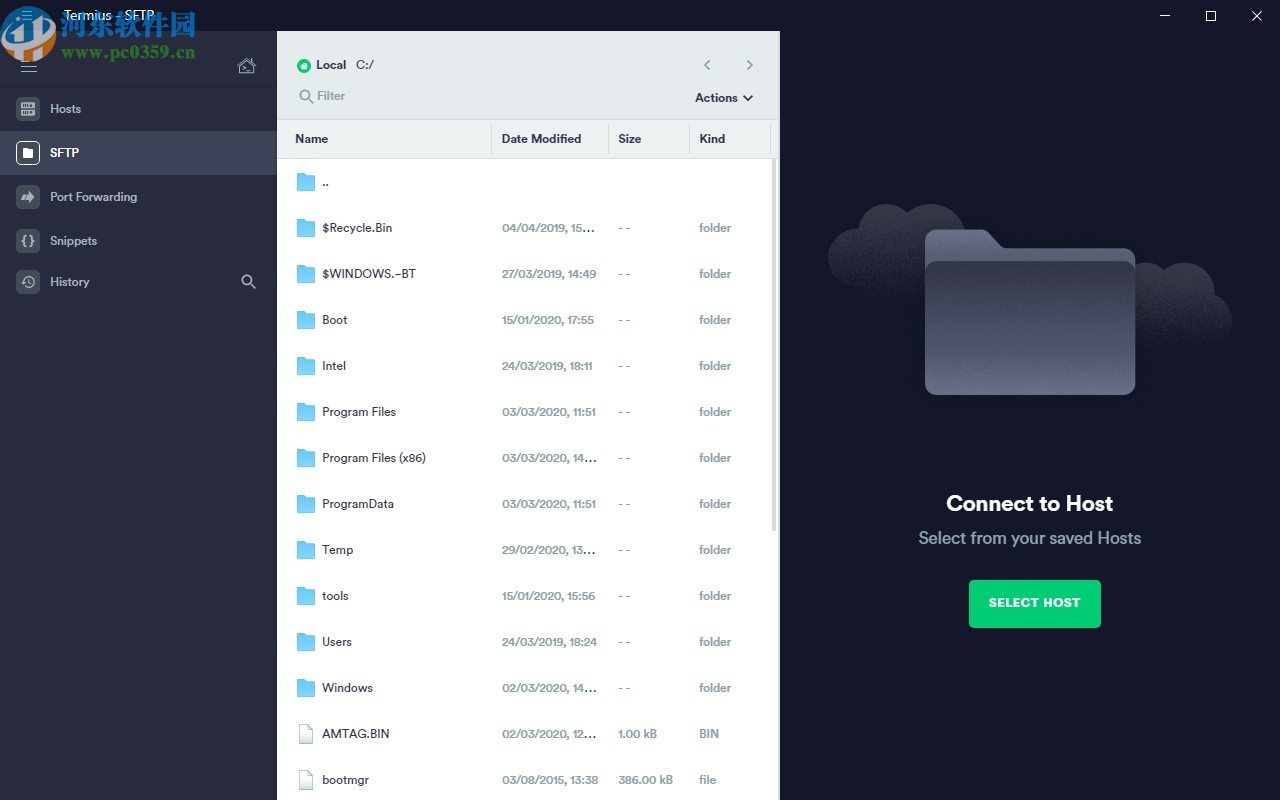
Task: Open the Actions dropdown
Action: 724,98
